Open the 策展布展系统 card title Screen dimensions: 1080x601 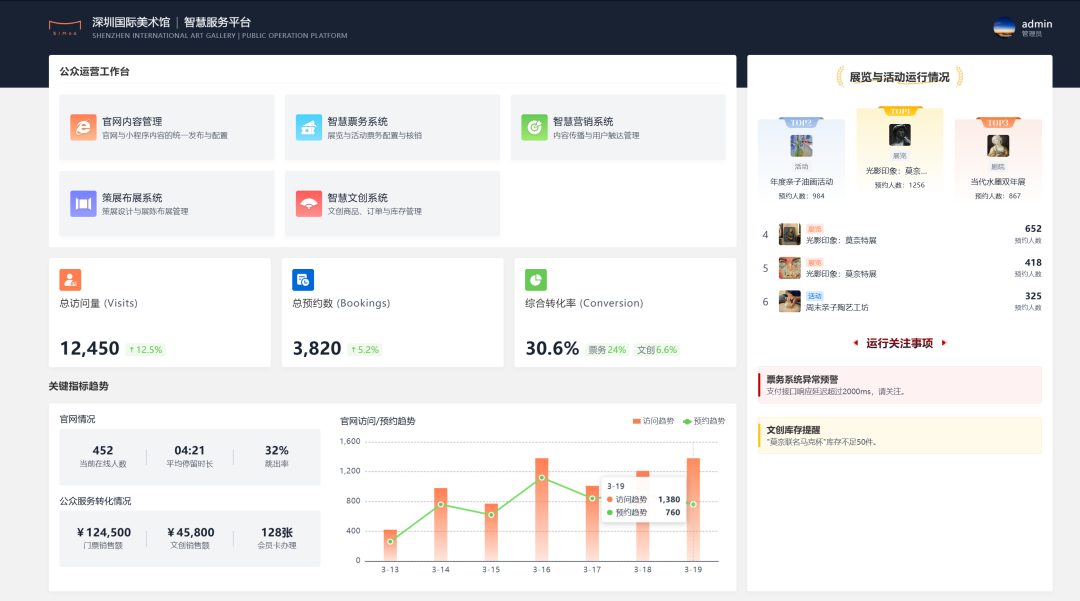coord(132,198)
